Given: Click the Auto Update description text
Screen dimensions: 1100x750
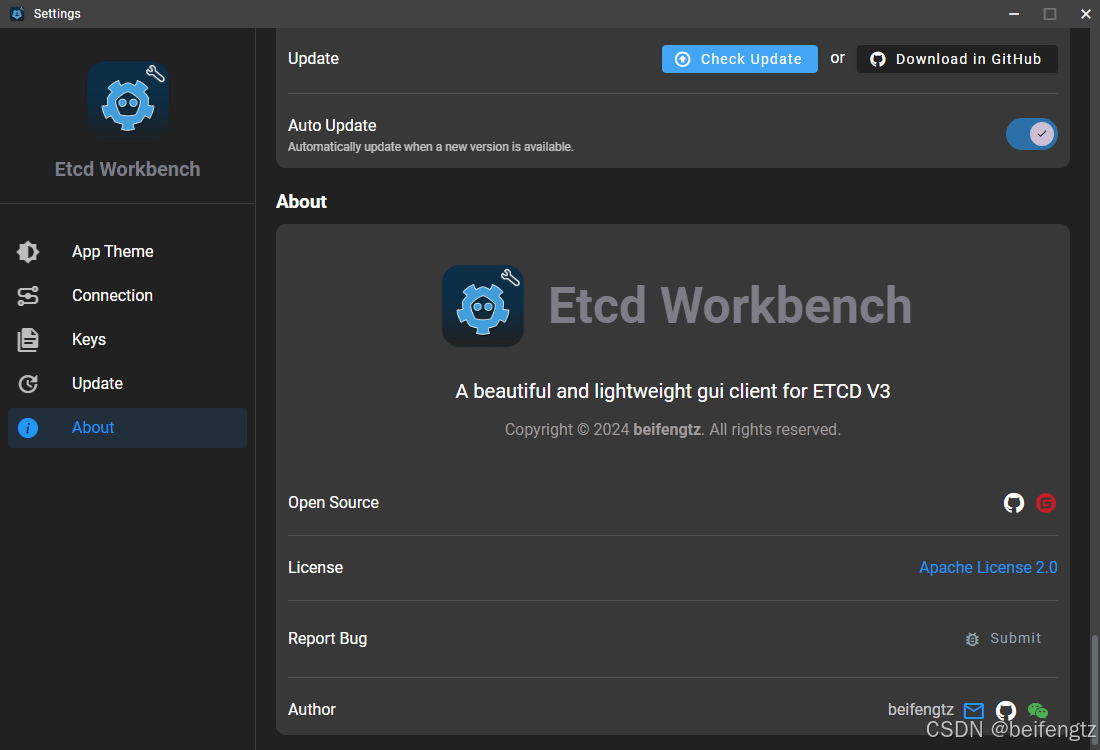Looking at the screenshot, I should tap(431, 147).
